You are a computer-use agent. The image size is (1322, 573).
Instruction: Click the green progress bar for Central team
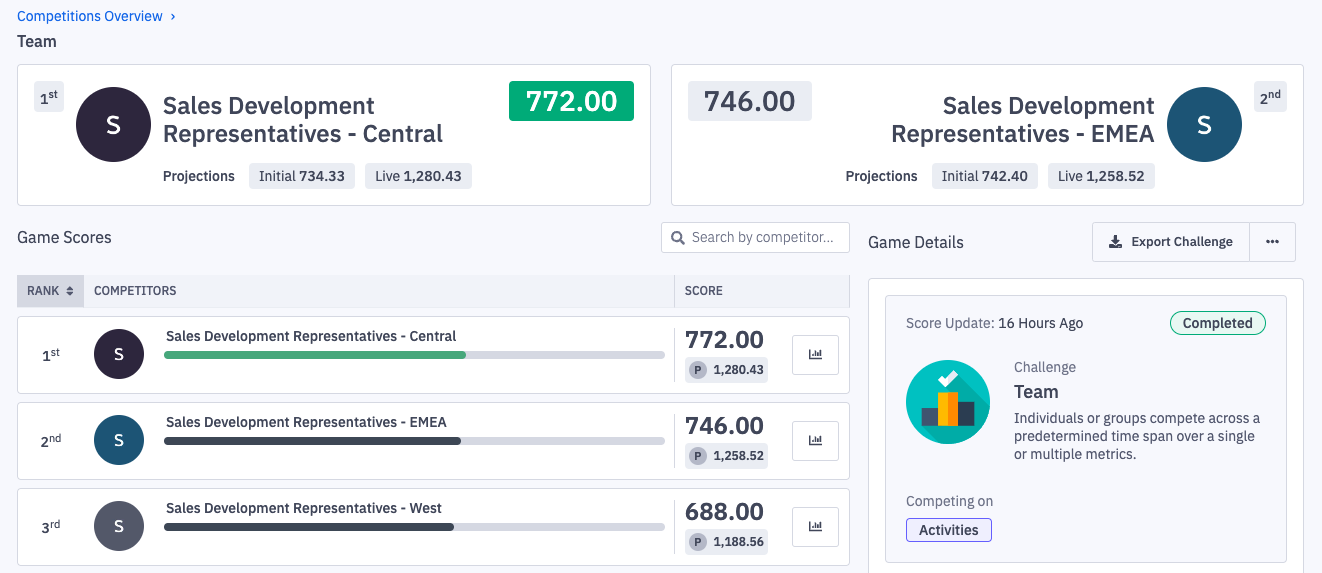[x=315, y=355]
